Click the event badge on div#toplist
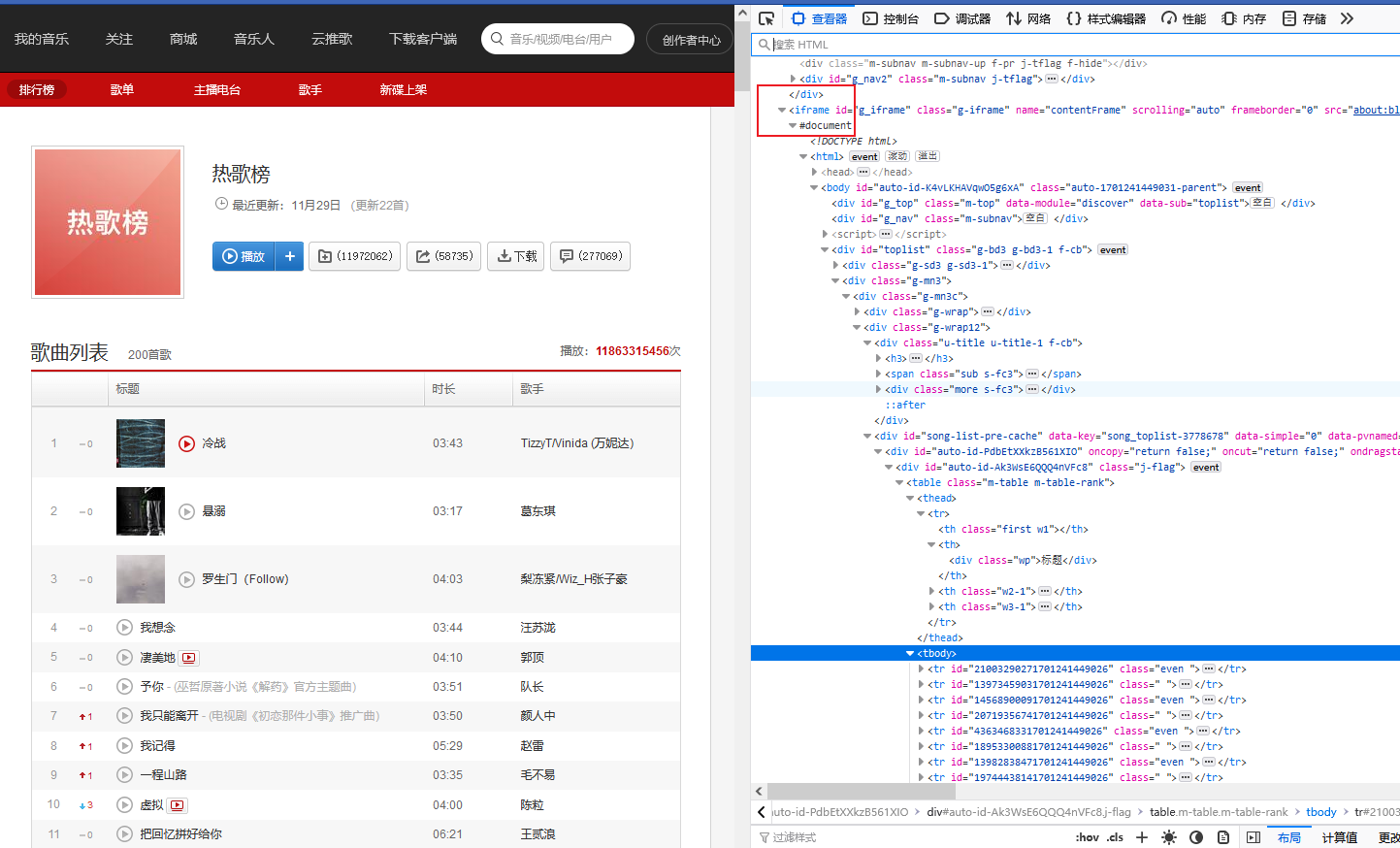The image size is (1400, 848). pos(1113,249)
